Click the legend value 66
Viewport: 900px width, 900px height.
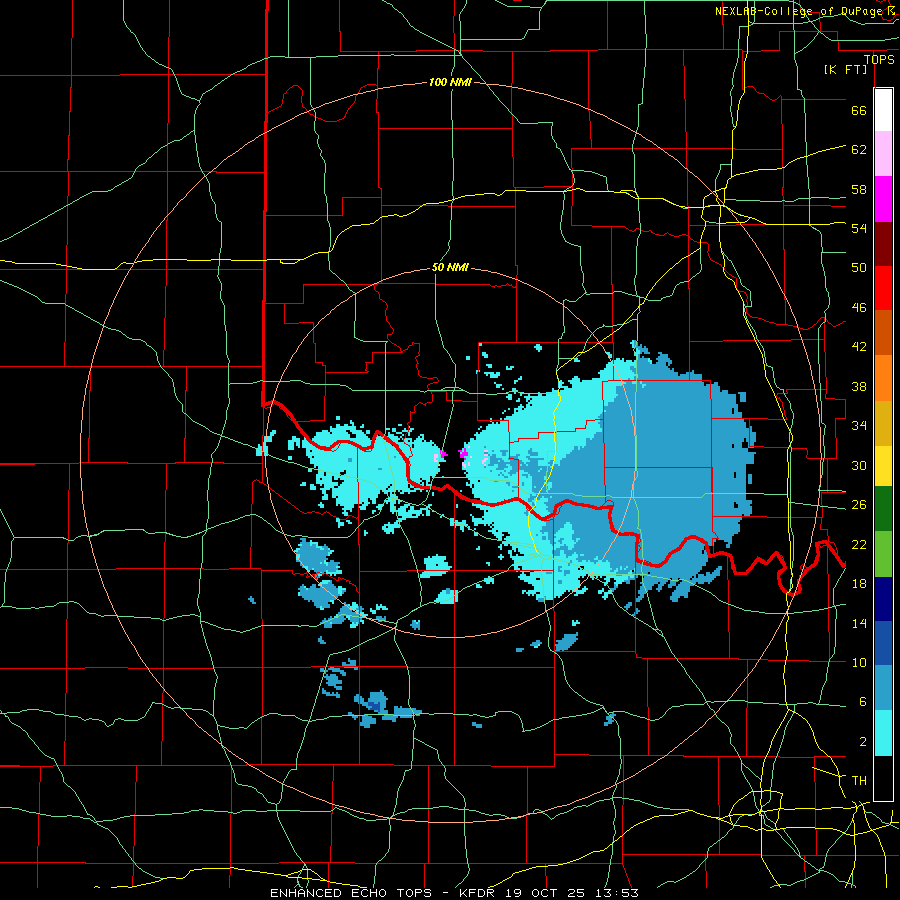tap(859, 110)
